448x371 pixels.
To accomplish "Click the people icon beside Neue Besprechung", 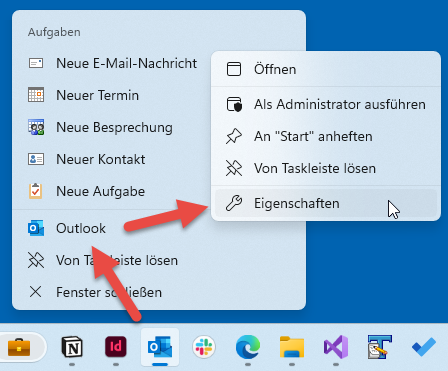I will (36, 127).
